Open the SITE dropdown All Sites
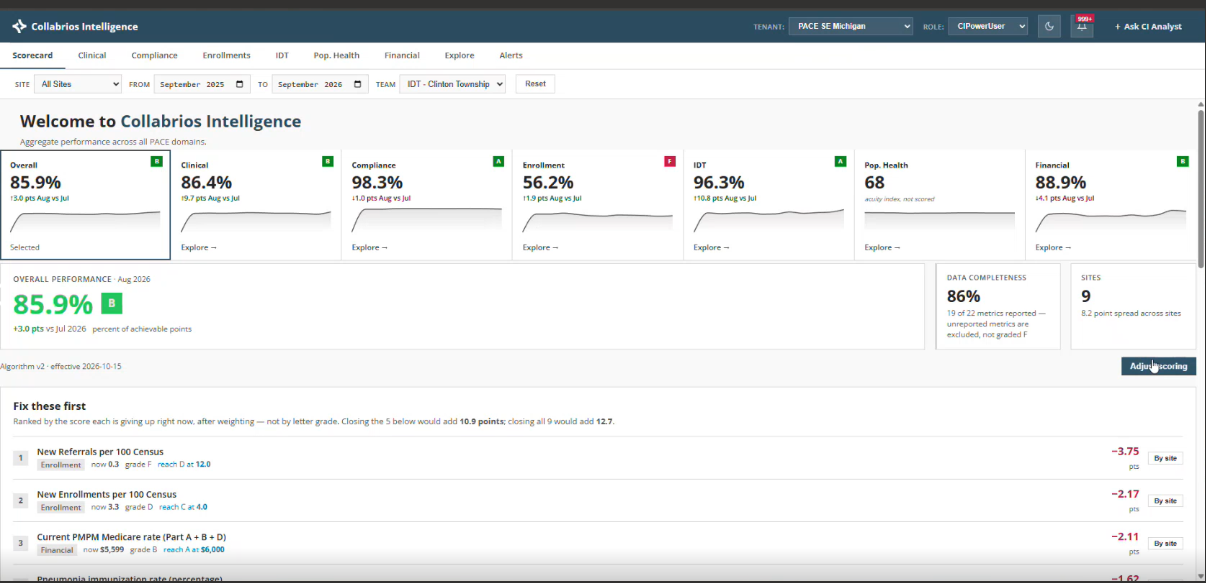Image resolution: width=1206 pixels, height=583 pixels. tap(78, 84)
